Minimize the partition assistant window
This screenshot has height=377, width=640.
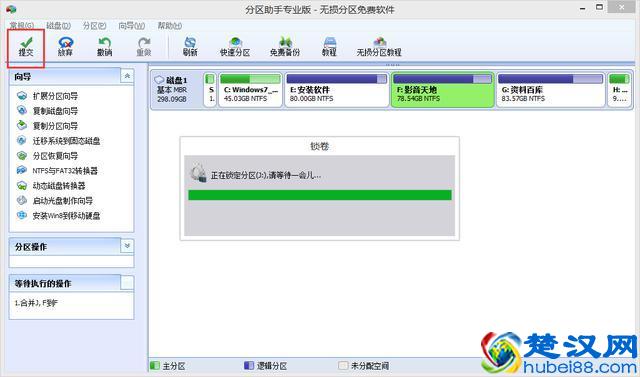click(582, 8)
